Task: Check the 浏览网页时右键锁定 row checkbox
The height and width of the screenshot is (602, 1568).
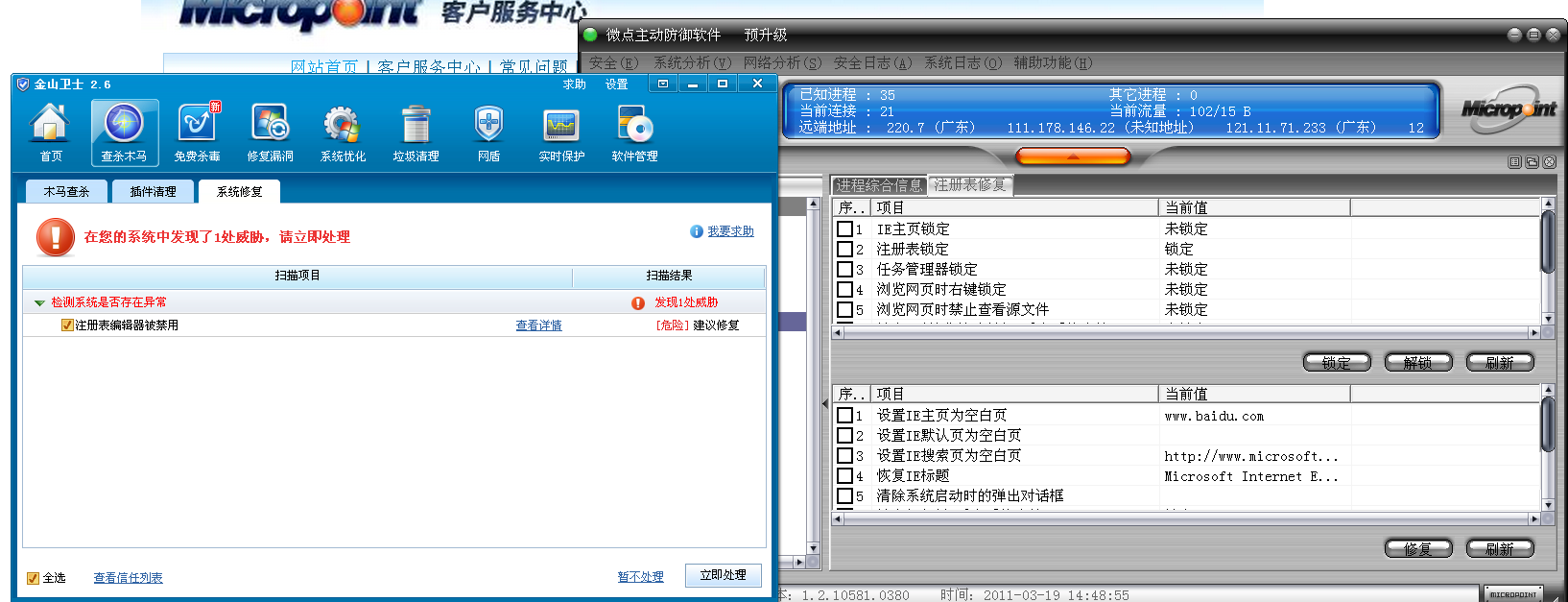Action: pyautogui.click(x=844, y=289)
